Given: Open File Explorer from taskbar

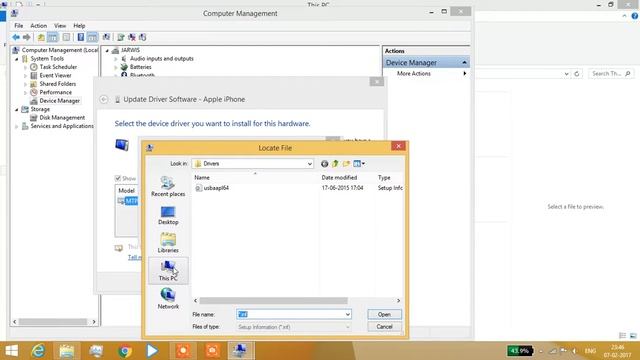Looking at the screenshot, I should point(67,351).
